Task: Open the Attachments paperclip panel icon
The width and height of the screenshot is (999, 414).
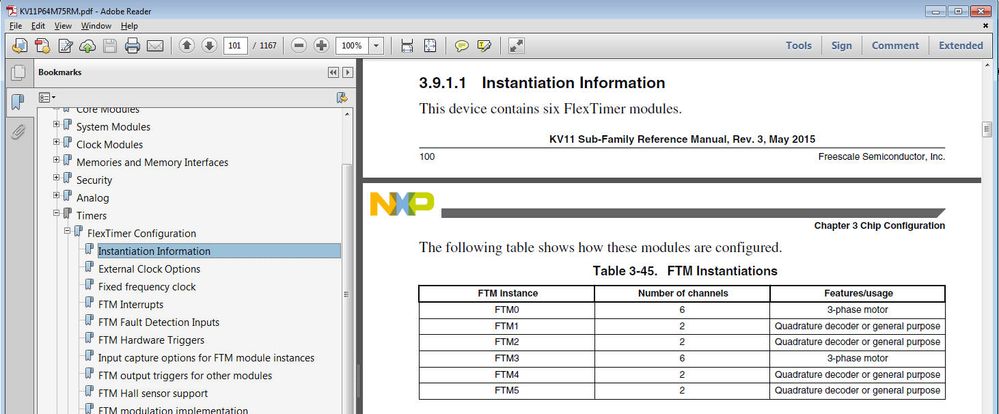Action: (x=18, y=132)
